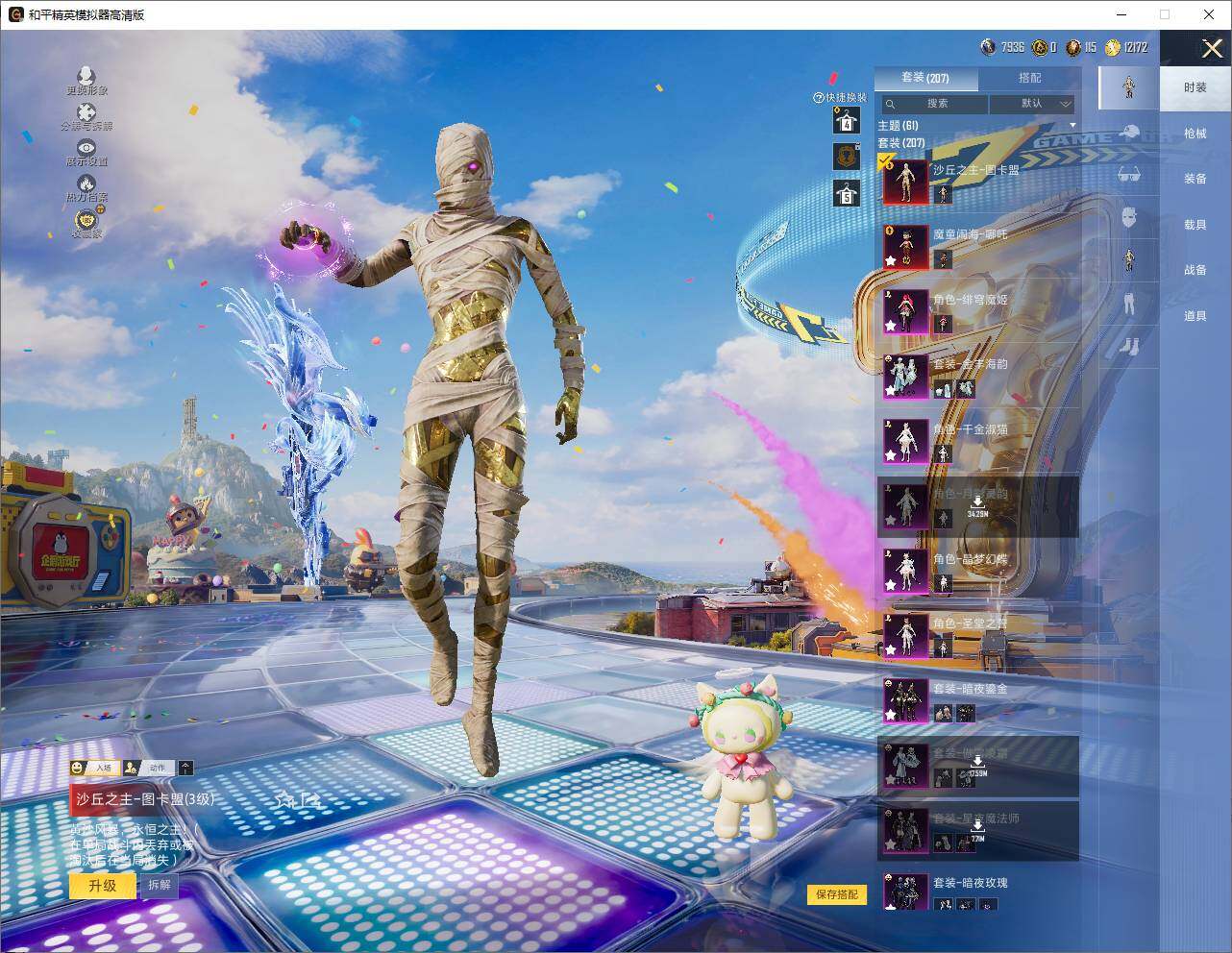The width and height of the screenshot is (1232, 953).
Task: Switch to the 套装 (207) tab
Action: pos(925,78)
